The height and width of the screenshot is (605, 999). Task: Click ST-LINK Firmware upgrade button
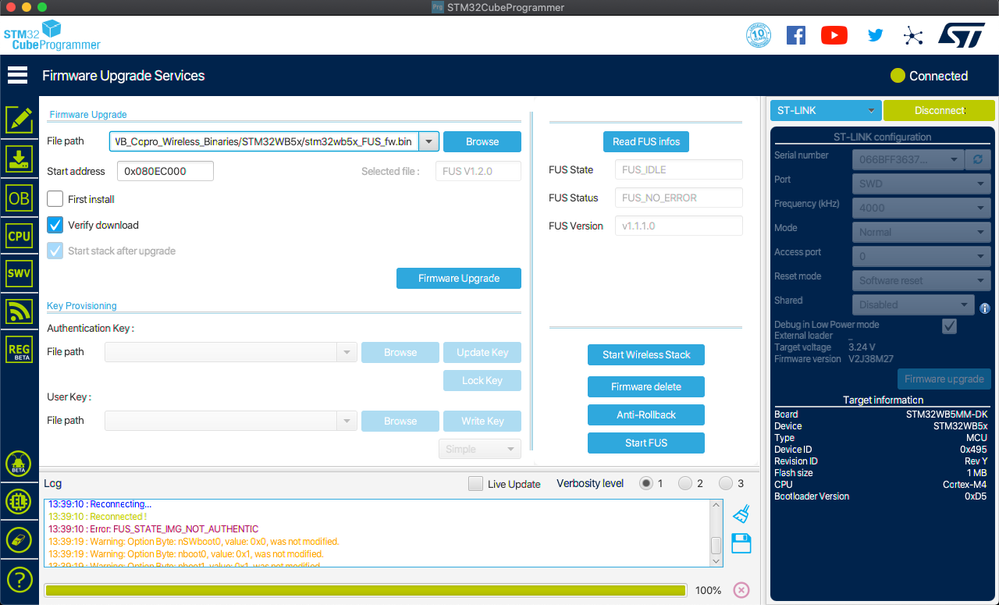944,379
